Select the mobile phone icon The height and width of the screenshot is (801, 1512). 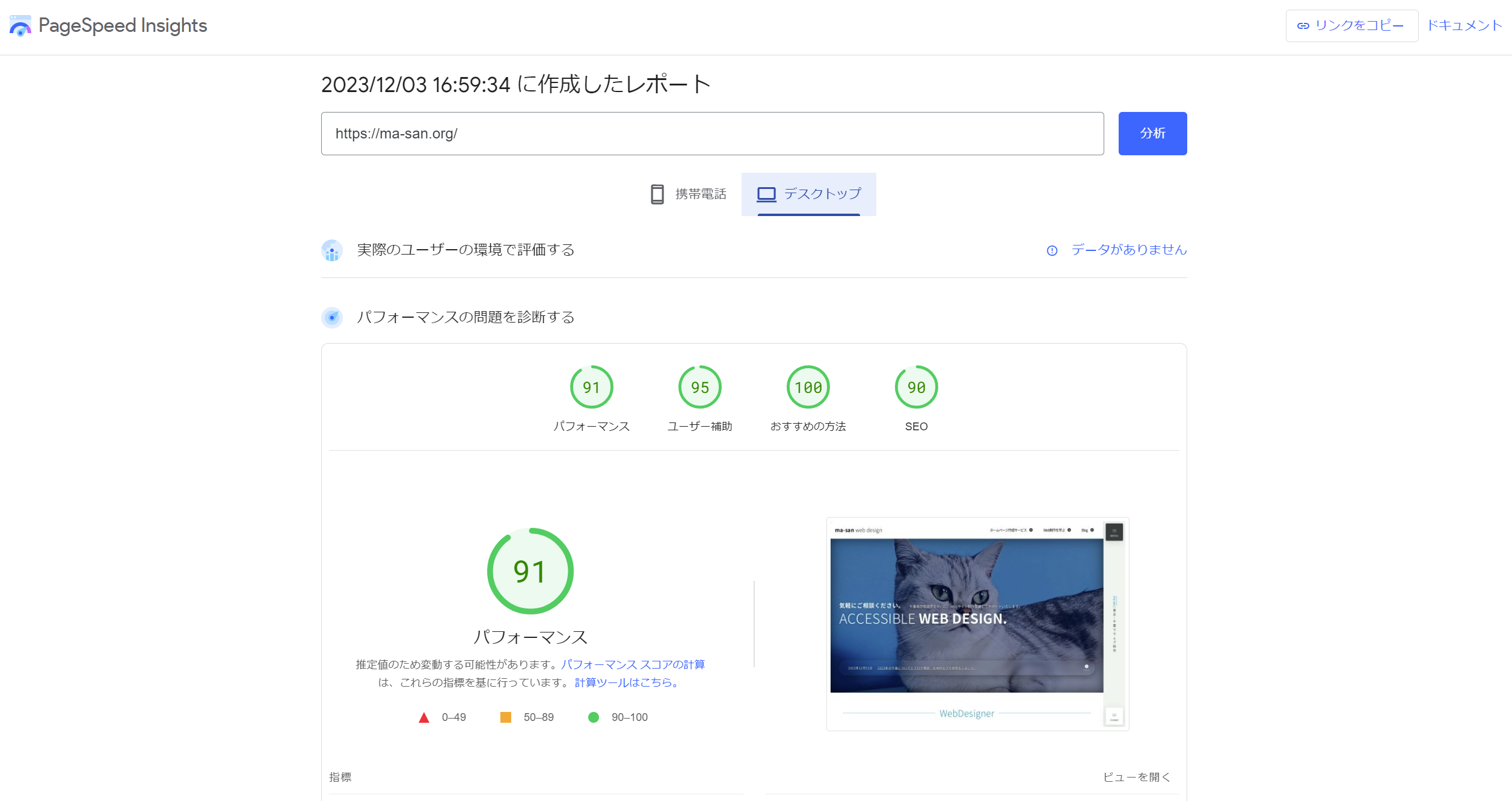coord(657,194)
